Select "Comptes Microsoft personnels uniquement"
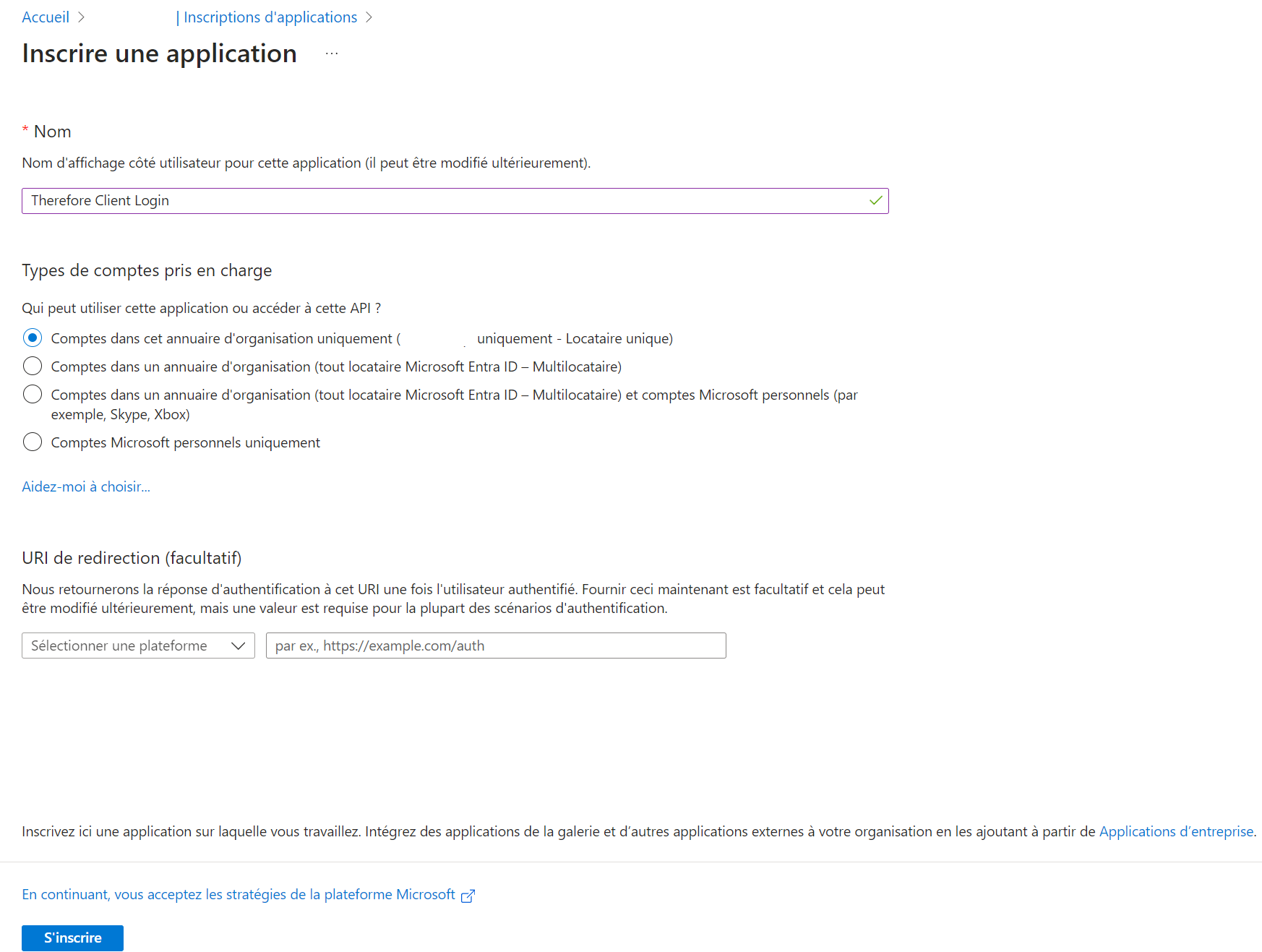This screenshot has width=1262, height=952. [x=32, y=442]
